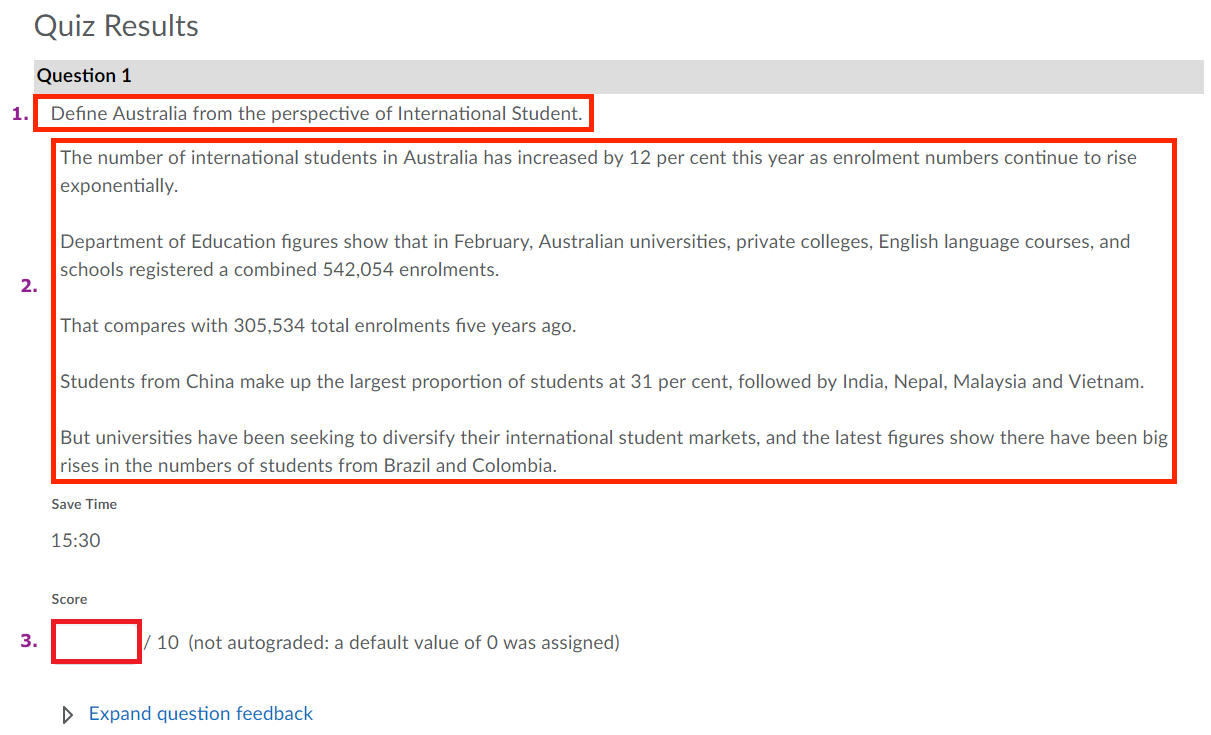Click sentence about 305,534 total enrolments
Viewport: 1211px width, 735px height.
click(x=318, y=326)
